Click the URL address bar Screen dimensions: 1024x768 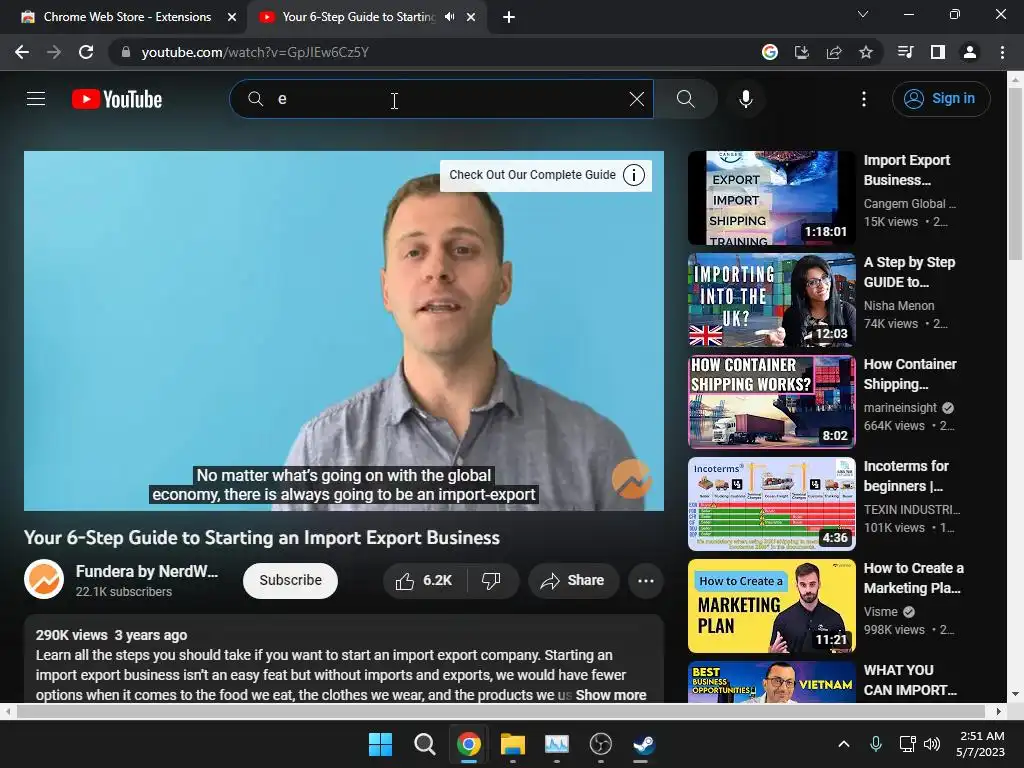[x=431, y=52]
